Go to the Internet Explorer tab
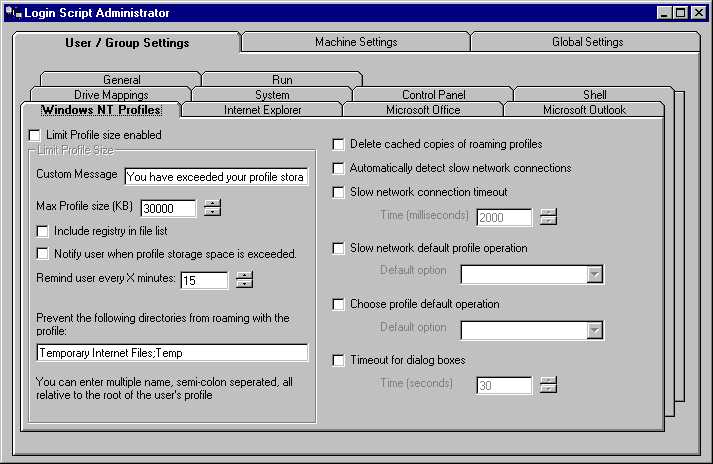The image size is (713, 464). point(262,110)
